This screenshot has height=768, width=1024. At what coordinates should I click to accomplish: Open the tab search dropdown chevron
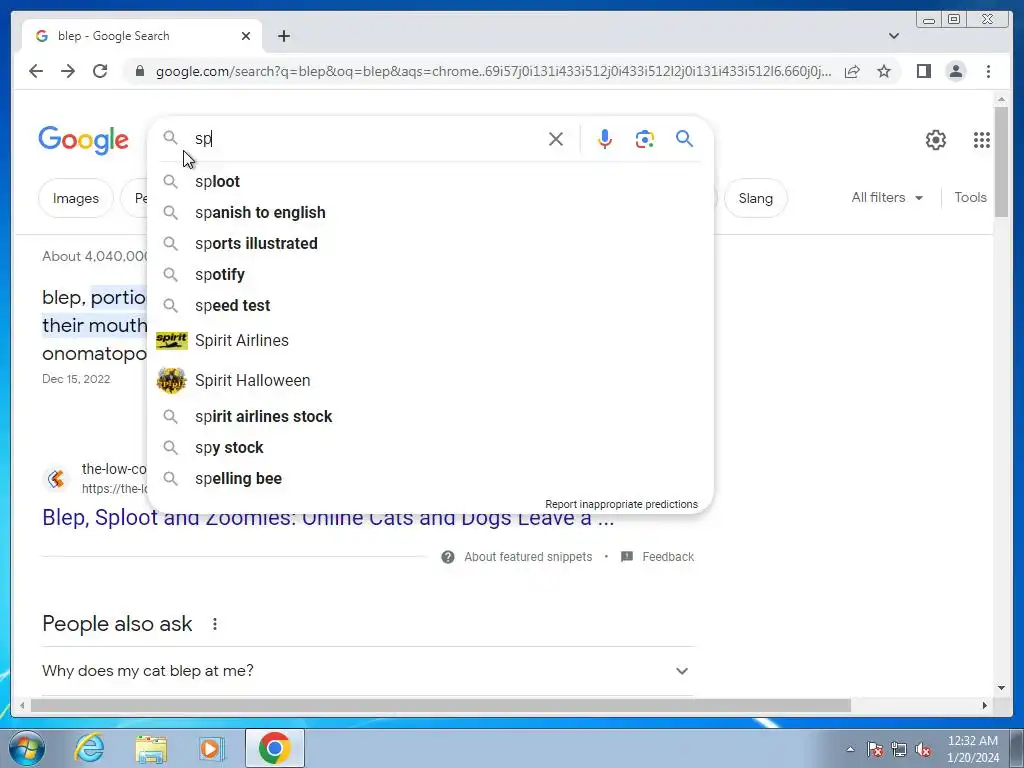(893, 36)
